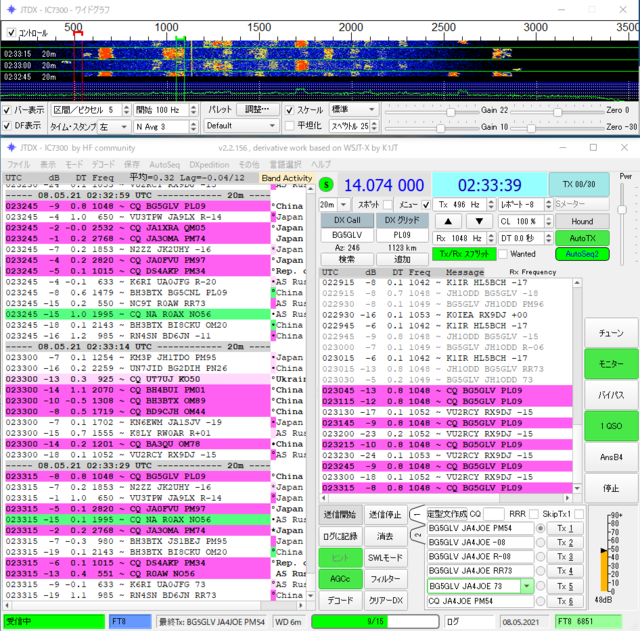Open the AutoSeq menu

point(164,164)
